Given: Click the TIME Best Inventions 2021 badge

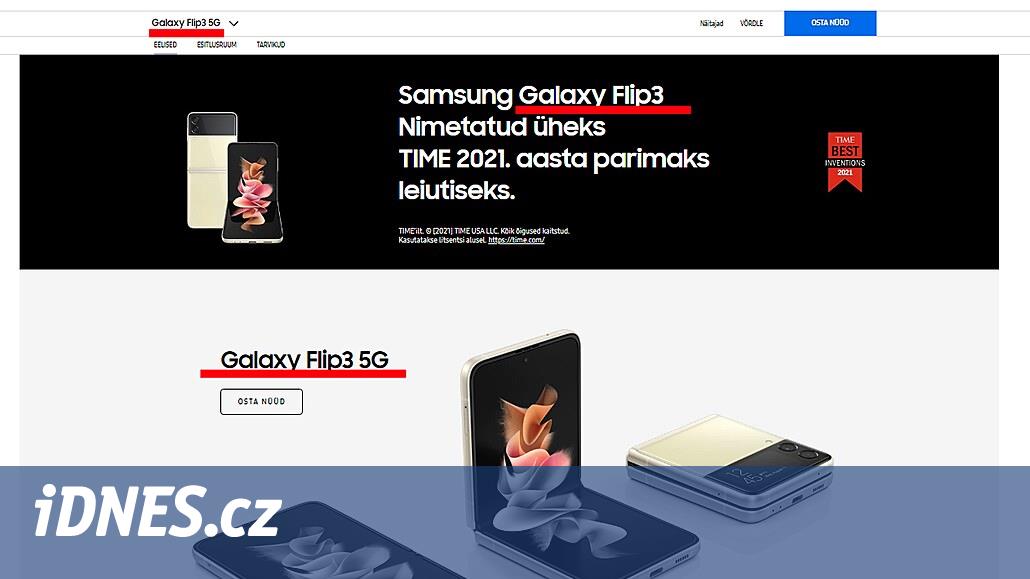Looking at the screenshot, I should tap(845, 162).
